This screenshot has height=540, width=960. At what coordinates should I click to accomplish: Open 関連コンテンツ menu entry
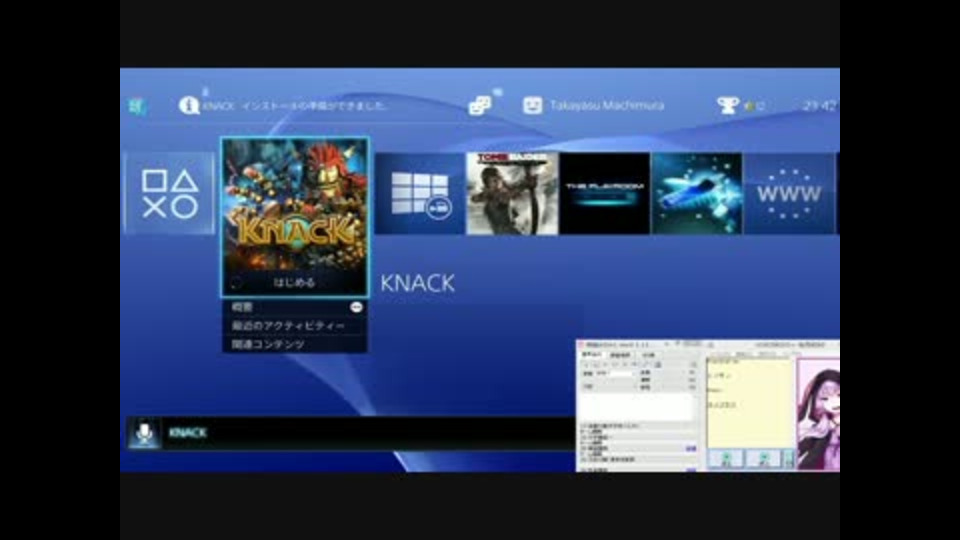click(x=294, y=344)
